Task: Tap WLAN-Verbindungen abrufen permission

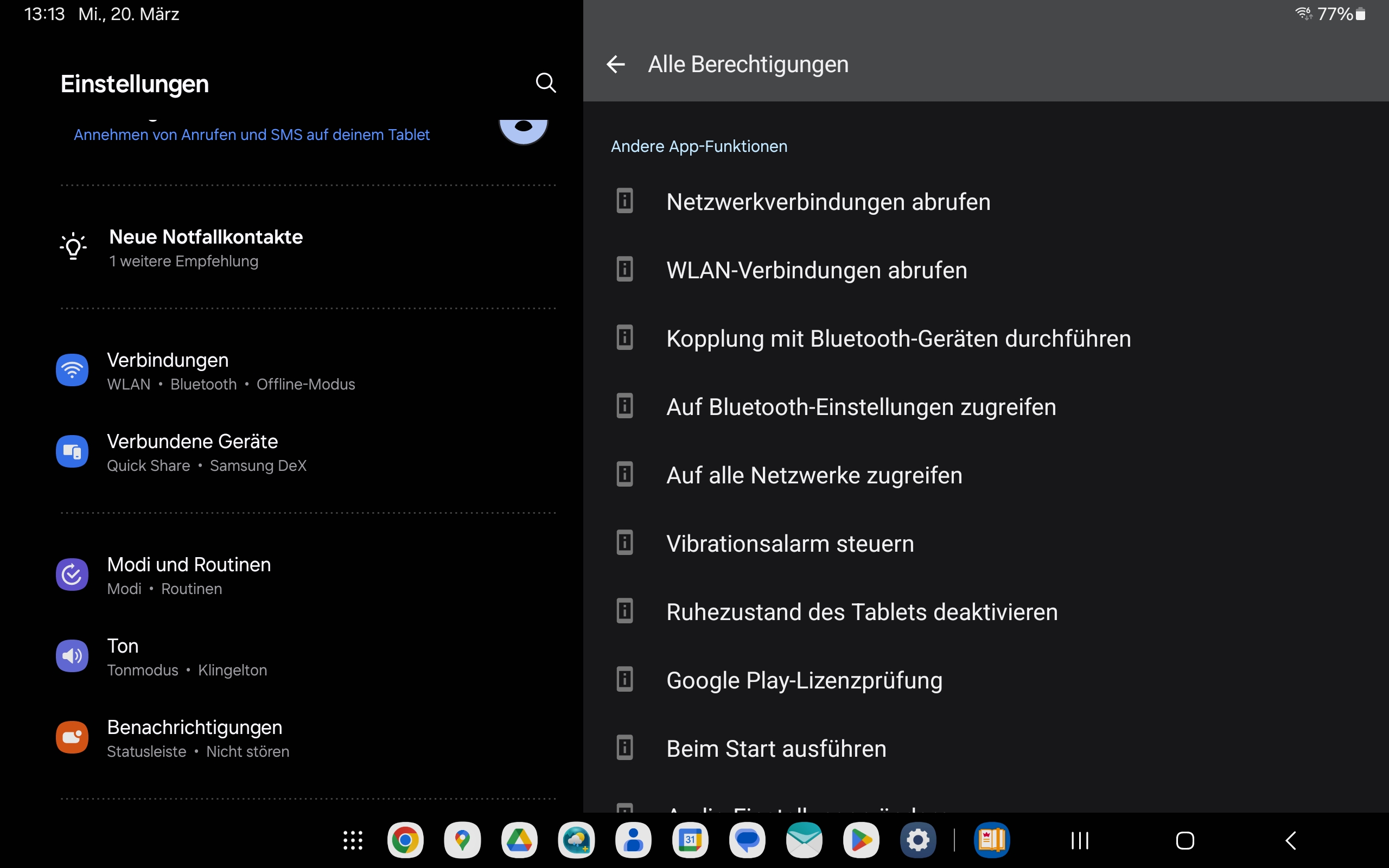Action: tap(816, 270)
